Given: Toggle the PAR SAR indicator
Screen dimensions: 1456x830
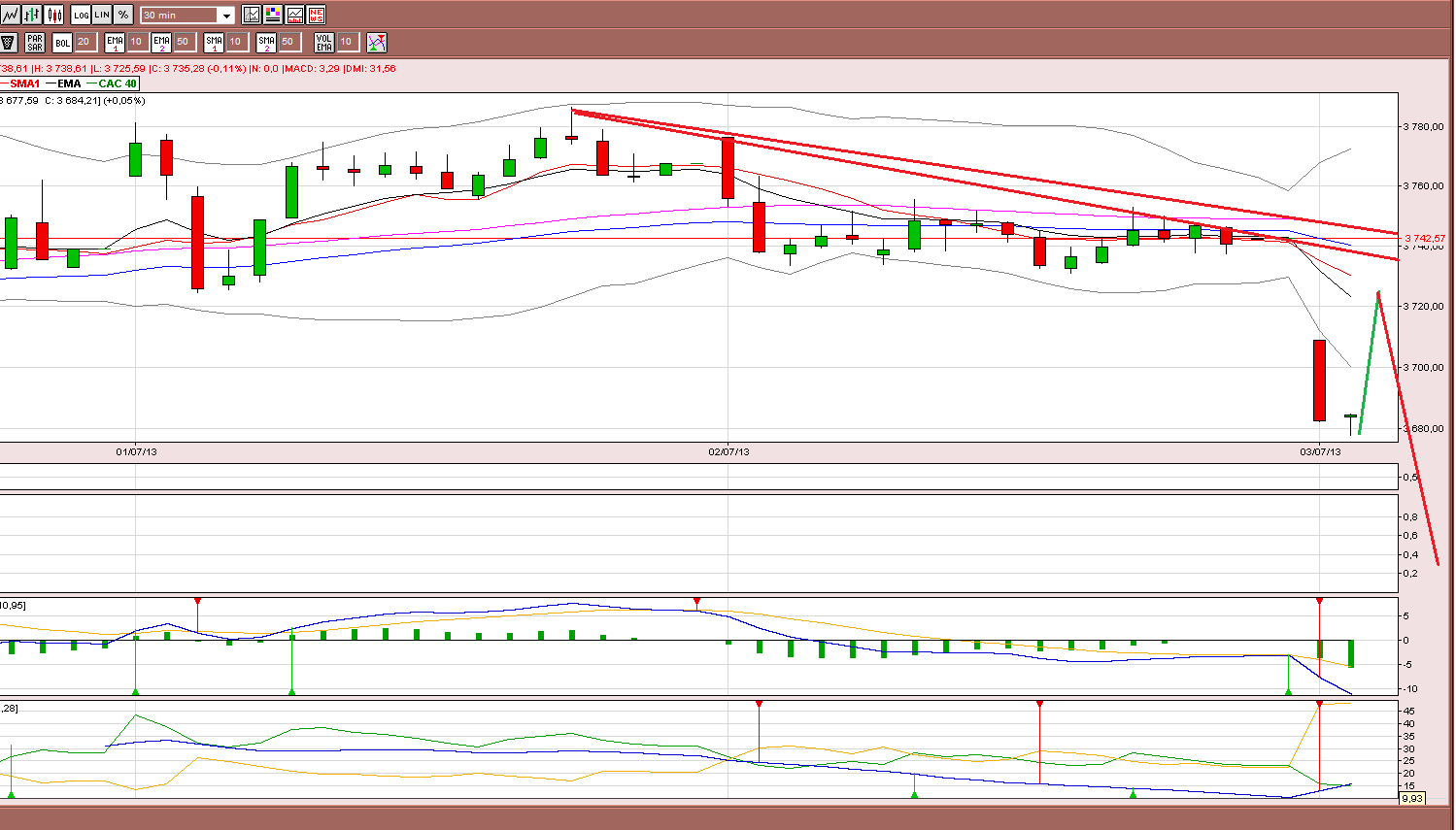Looking at the screenshot, I should [x=35, y=43].
